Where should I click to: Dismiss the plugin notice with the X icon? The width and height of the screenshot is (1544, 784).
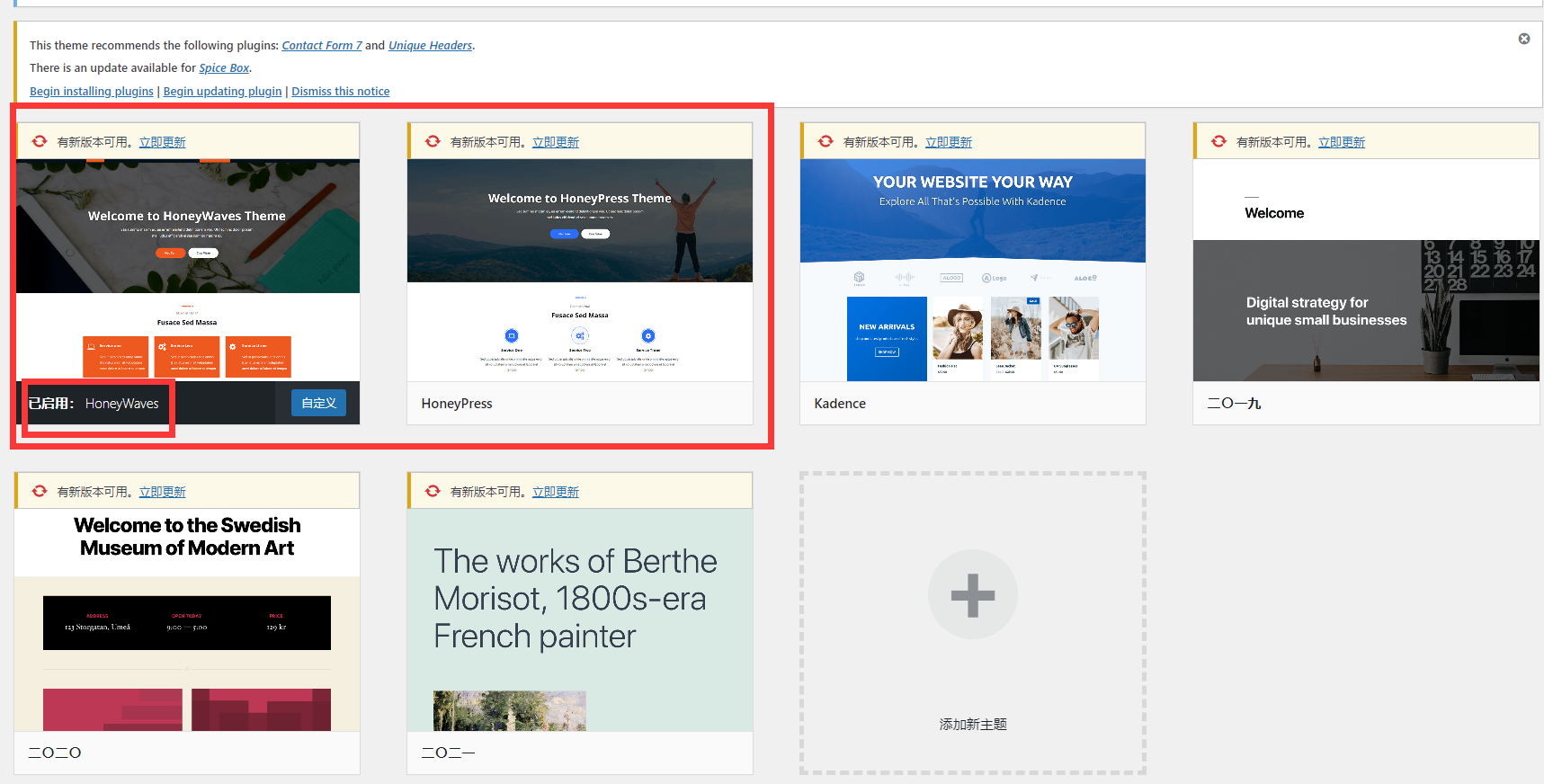pyautogui.click(x=1523, y=39)
